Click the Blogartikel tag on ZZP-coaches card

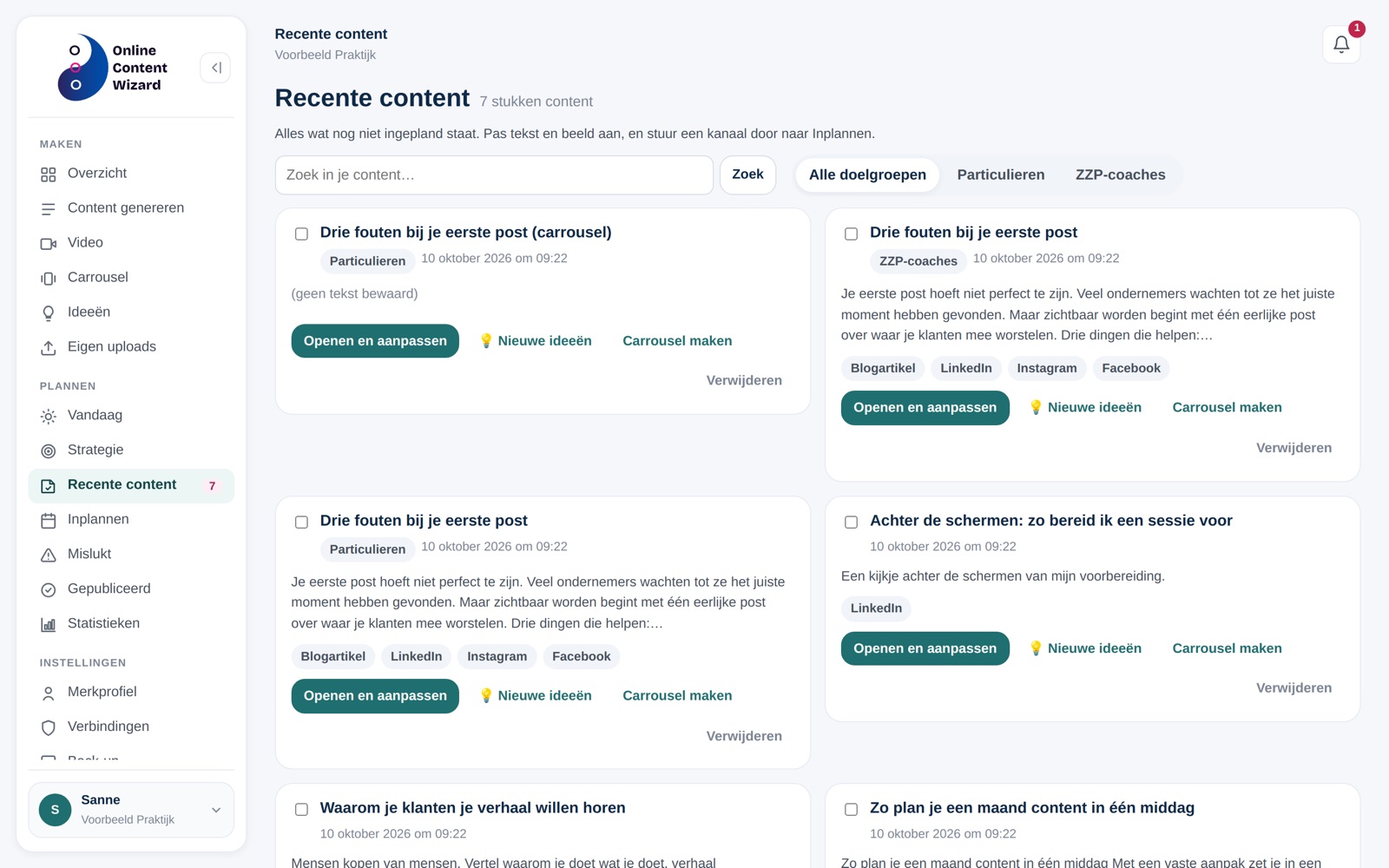point(883,368)
